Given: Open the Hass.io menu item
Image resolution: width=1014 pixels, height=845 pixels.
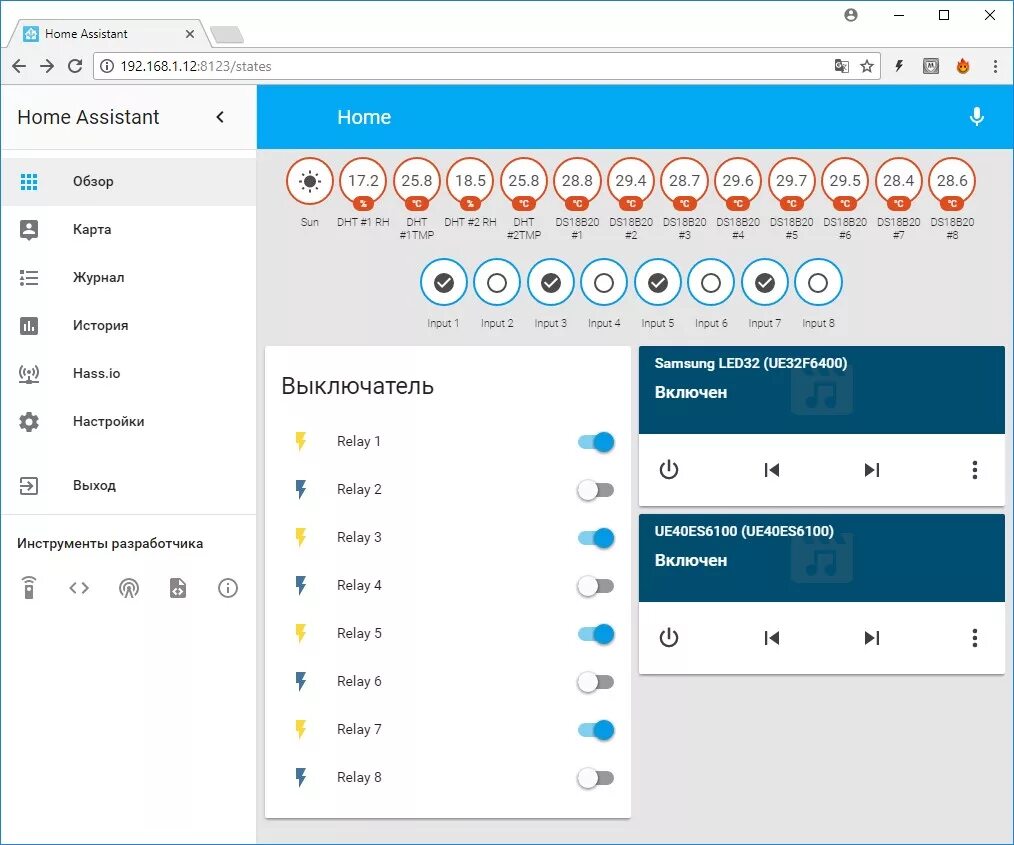Looking at the screenshot, I should click(129, 373).
